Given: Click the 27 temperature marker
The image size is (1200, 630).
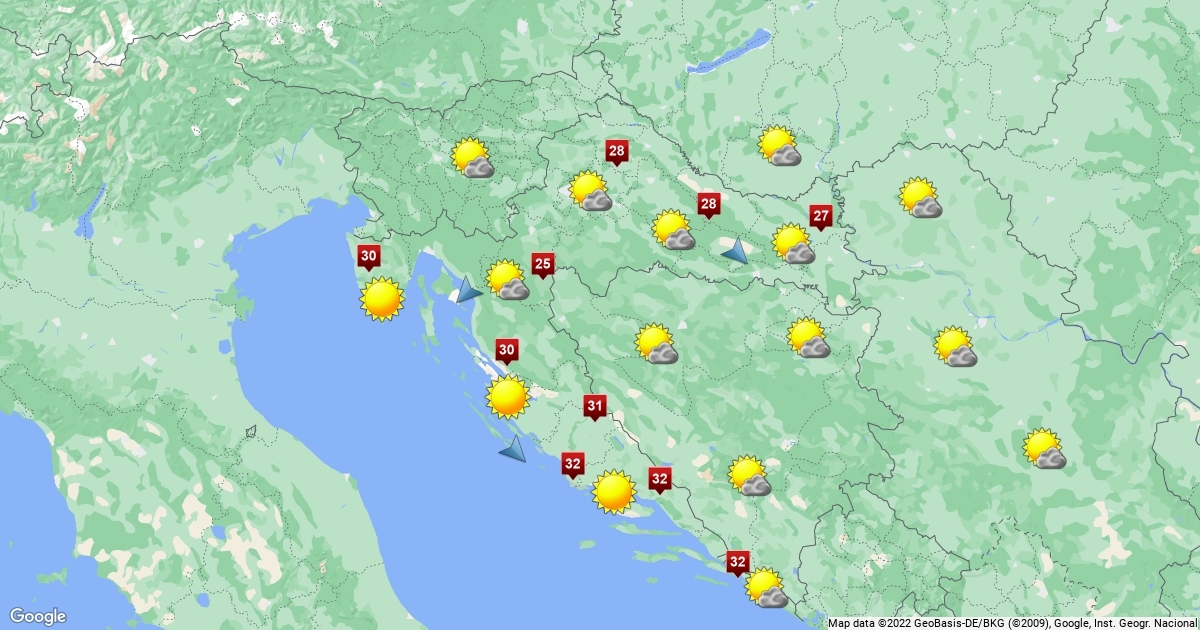Looking at the screenshot, I should click(820, 216).
